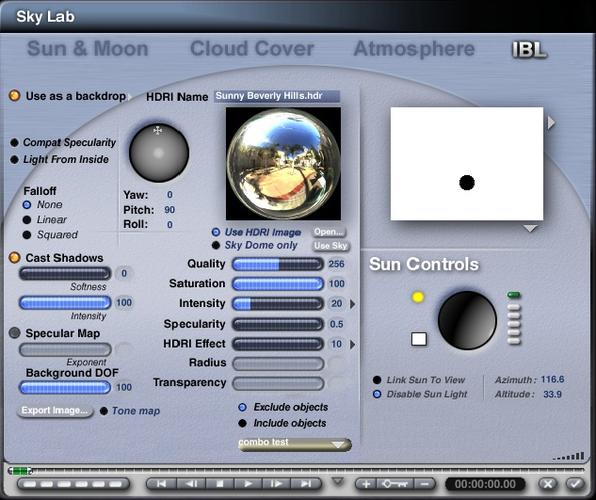Click the sun direction trackball sphere
Screen dimensions: 596x500
tap(467, 320)
